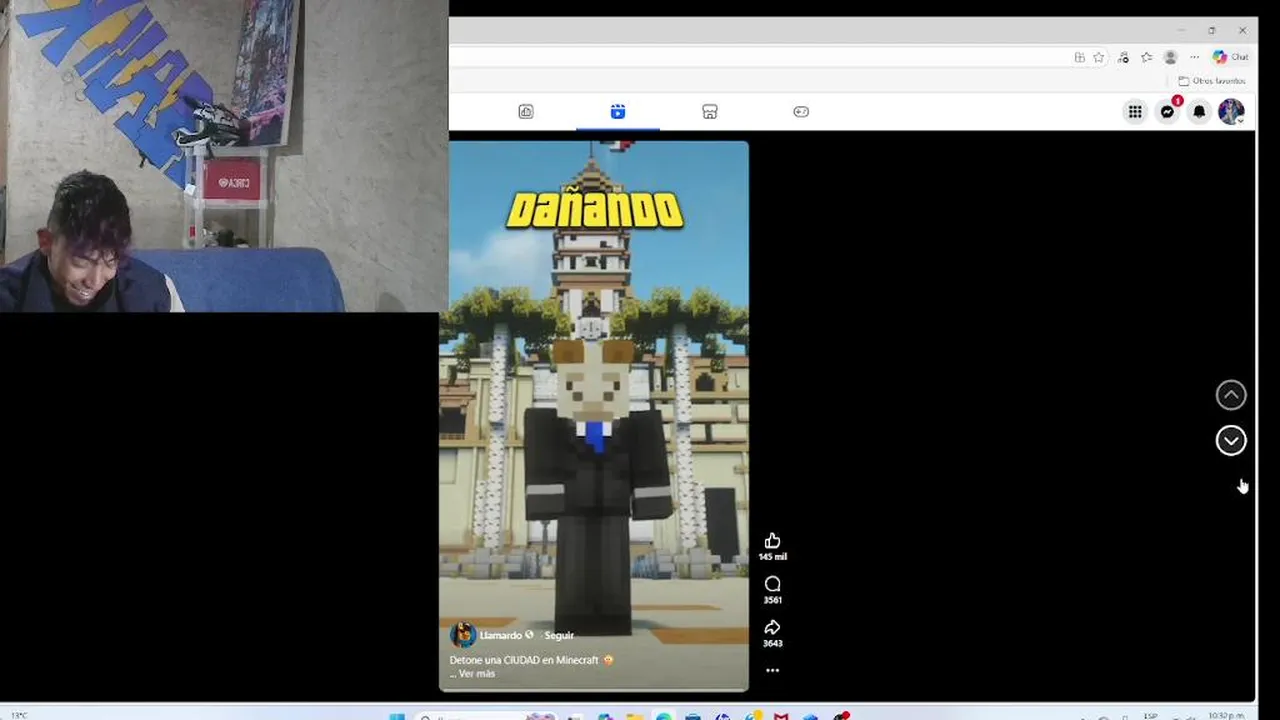Click the 'Detone una CIUDAD en Minecraft' caption
Screen dimensions: 1280x720
point(524,660)
